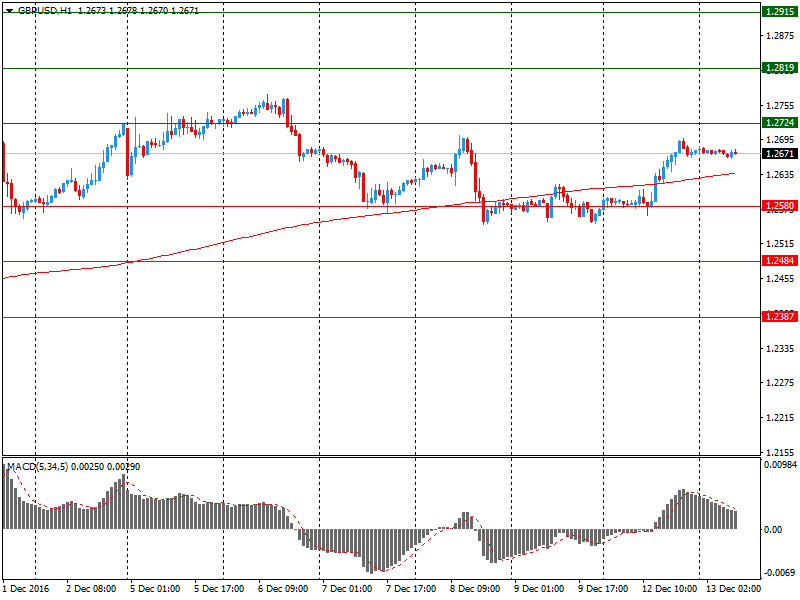Screen dimensions: 800x600
Task: Select the red 1.2484 support level label
Action: 780,261
